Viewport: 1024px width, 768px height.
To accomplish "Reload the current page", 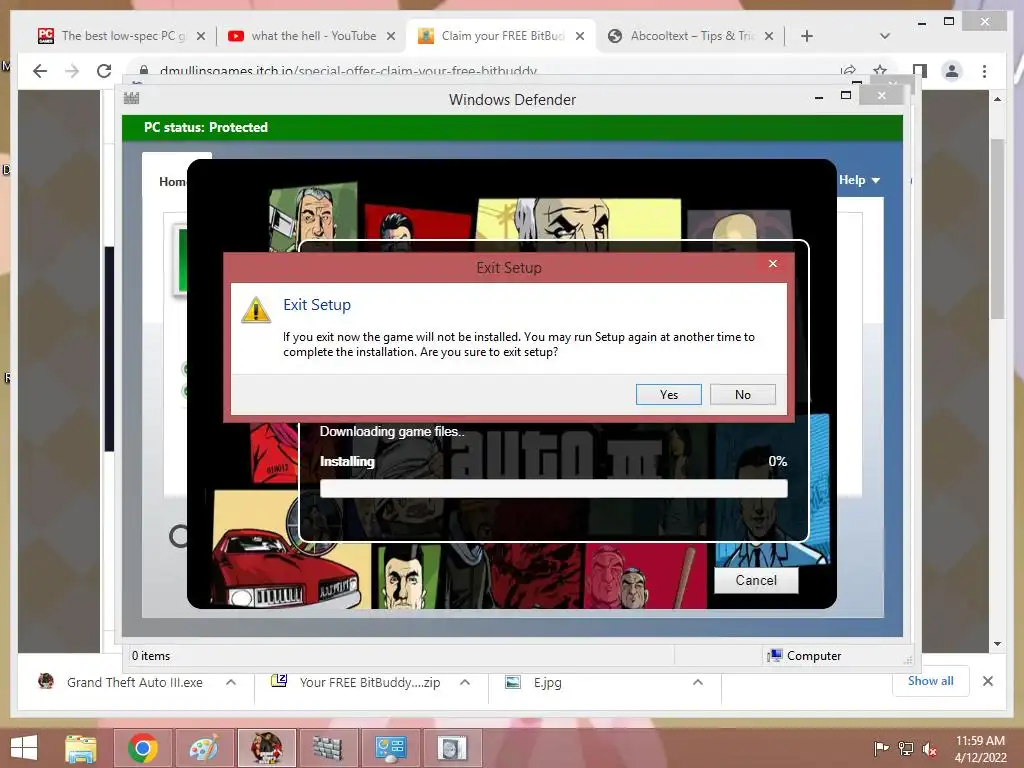I will coord(104,71).
